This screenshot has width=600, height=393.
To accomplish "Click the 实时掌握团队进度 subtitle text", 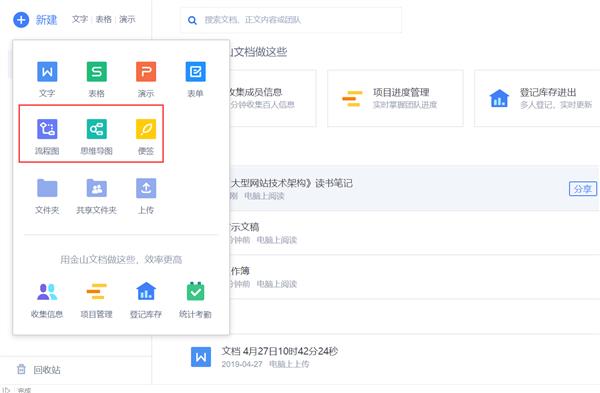I will click(405, 105).
